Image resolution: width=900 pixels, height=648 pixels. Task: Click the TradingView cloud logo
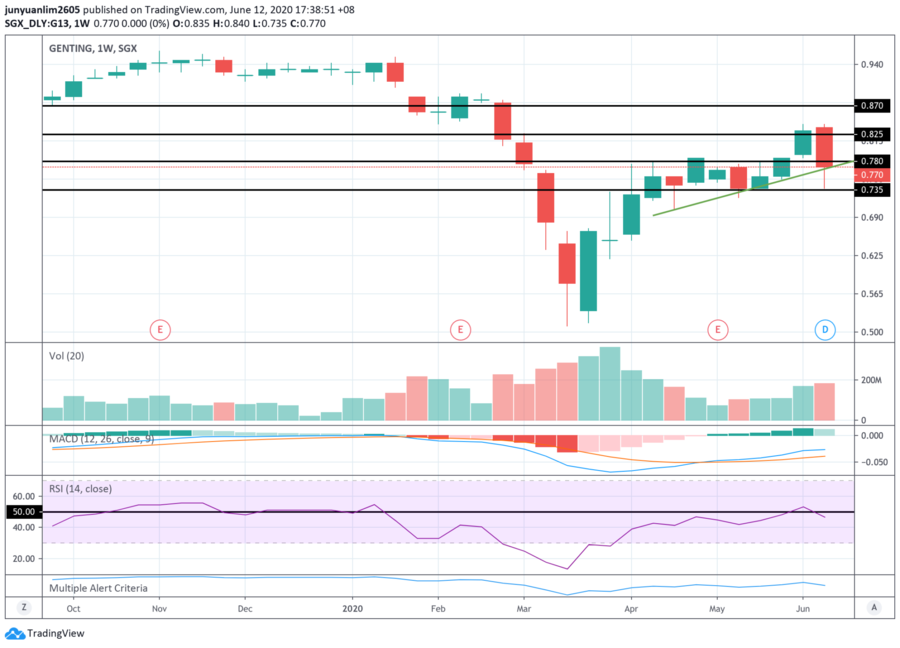click(x=14, y=633)
